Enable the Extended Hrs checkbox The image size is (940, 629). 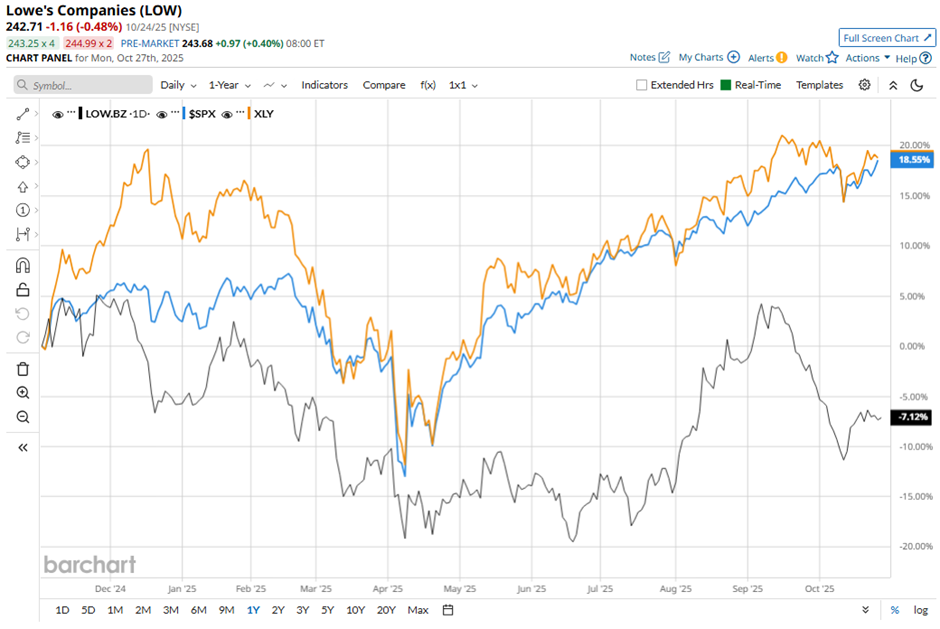coord(641,85)
